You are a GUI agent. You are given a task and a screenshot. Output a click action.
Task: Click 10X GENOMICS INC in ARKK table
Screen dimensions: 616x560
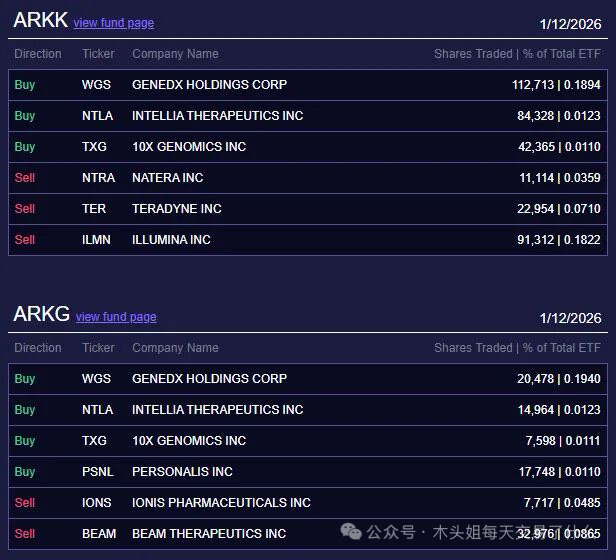click(x=189, y=147)
